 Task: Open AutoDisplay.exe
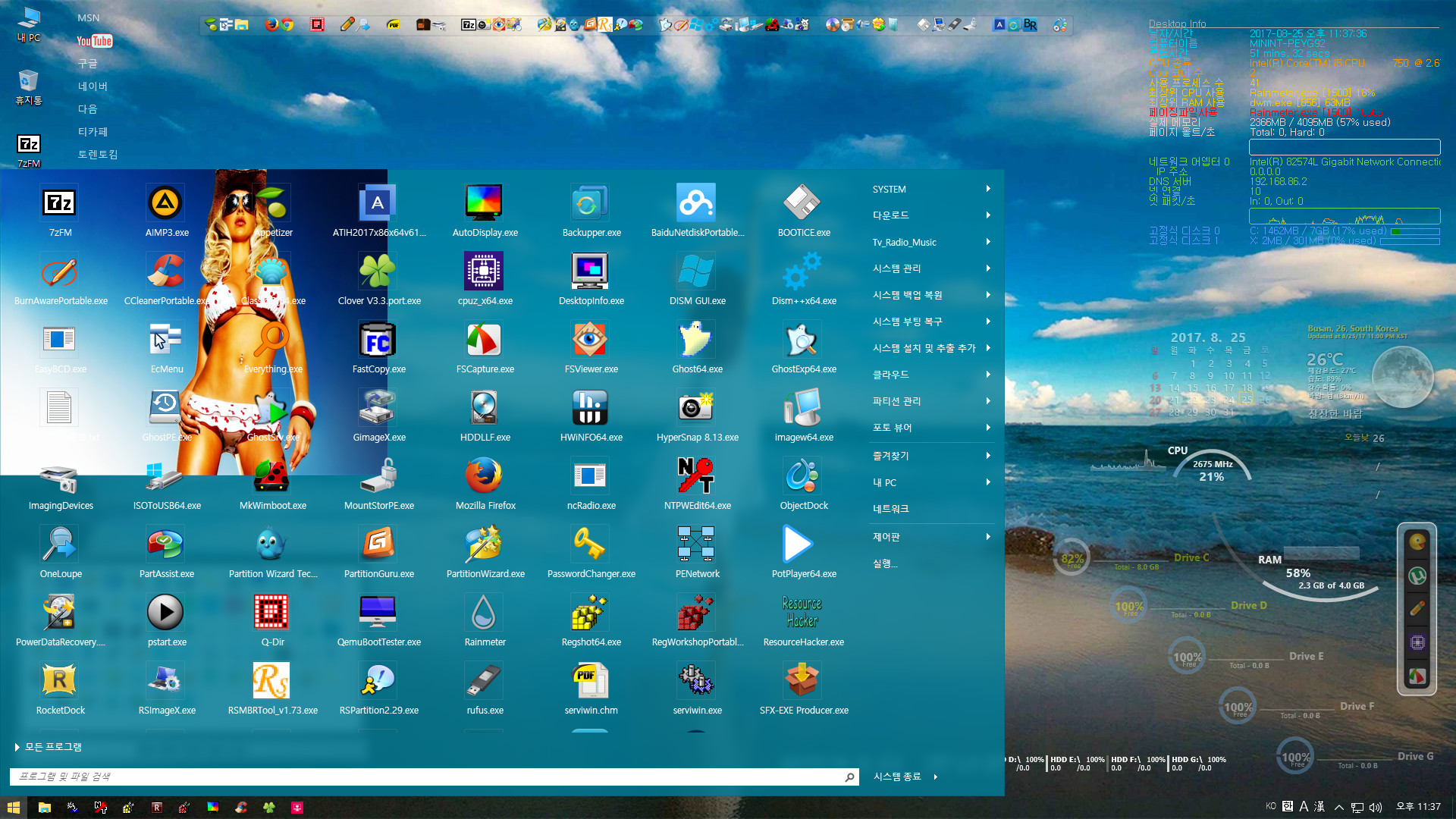(x=485, y=211)
